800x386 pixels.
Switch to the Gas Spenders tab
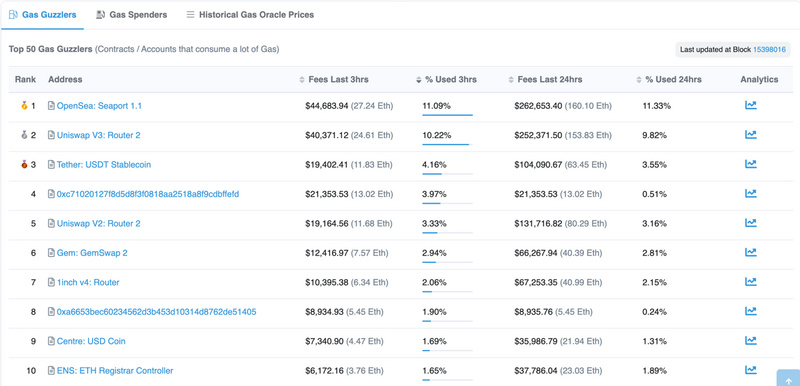132,15
